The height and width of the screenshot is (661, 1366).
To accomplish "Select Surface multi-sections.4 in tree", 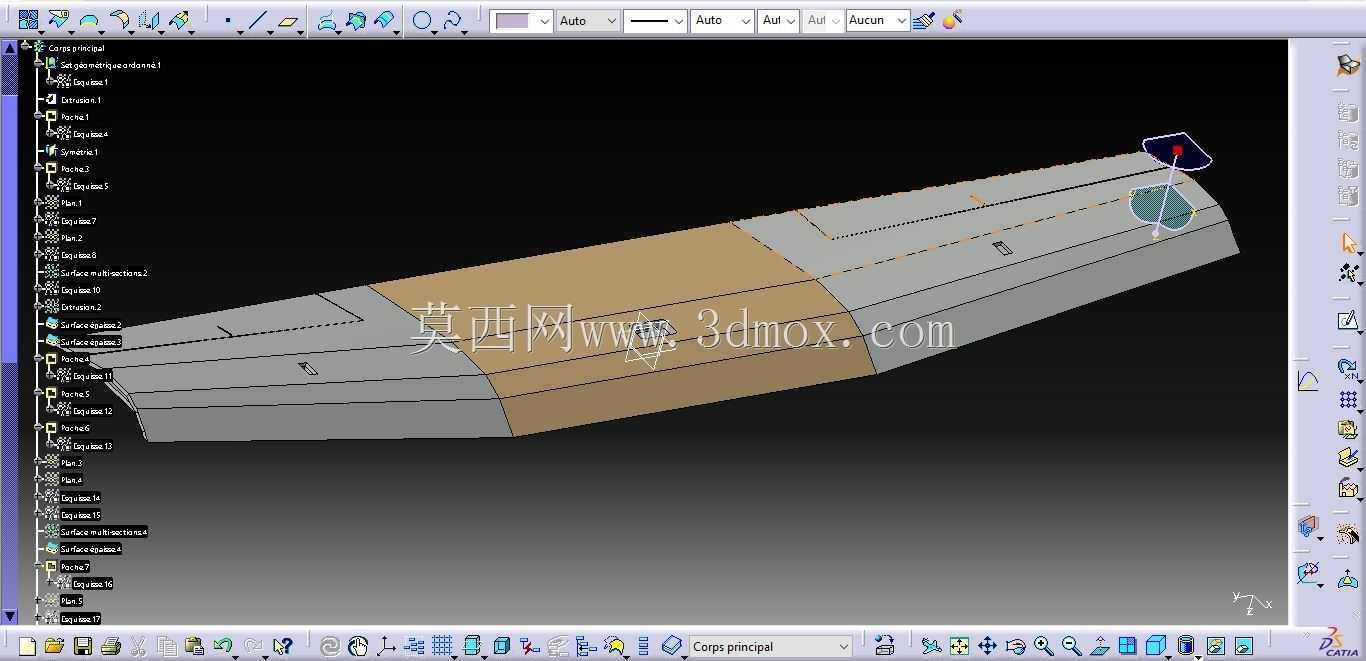I will (x=104, y=532).
